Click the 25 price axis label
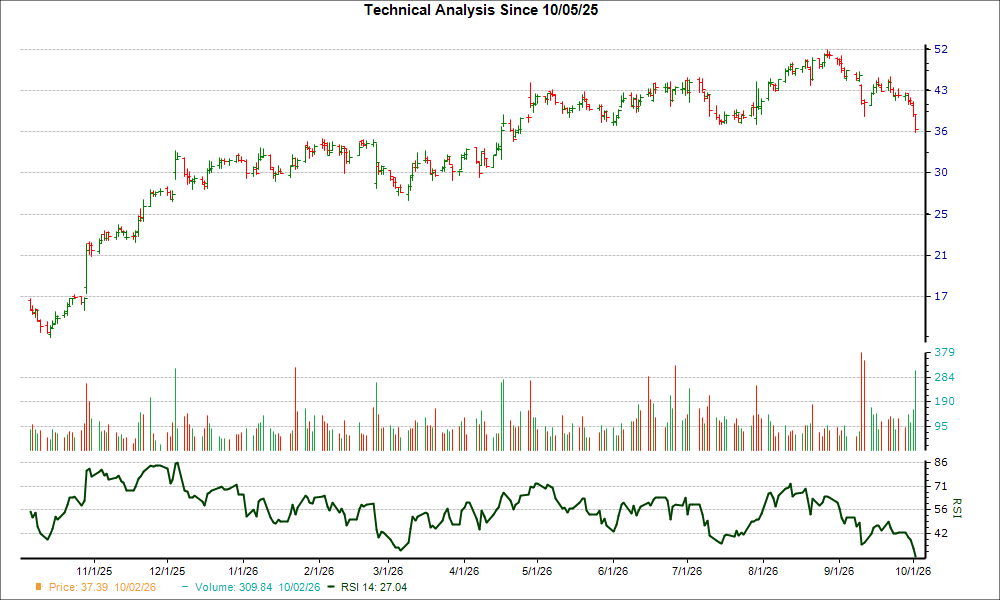The height and width of the screenshot is (600, 1000). [941, 214]
